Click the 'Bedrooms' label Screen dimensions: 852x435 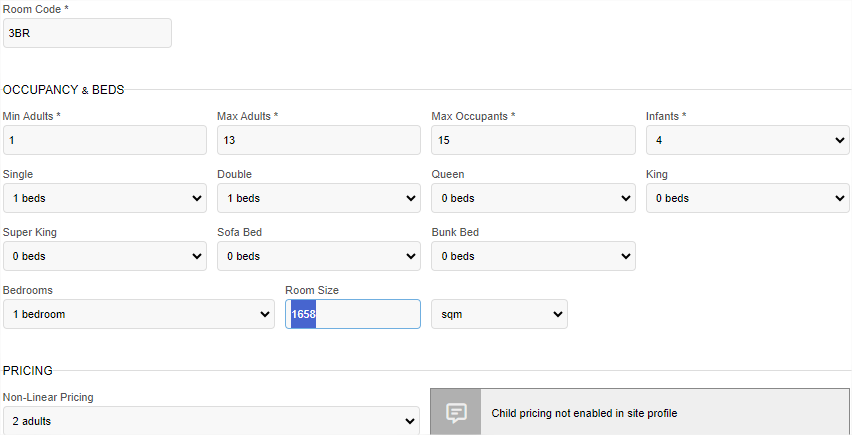(x=28, y=291)
